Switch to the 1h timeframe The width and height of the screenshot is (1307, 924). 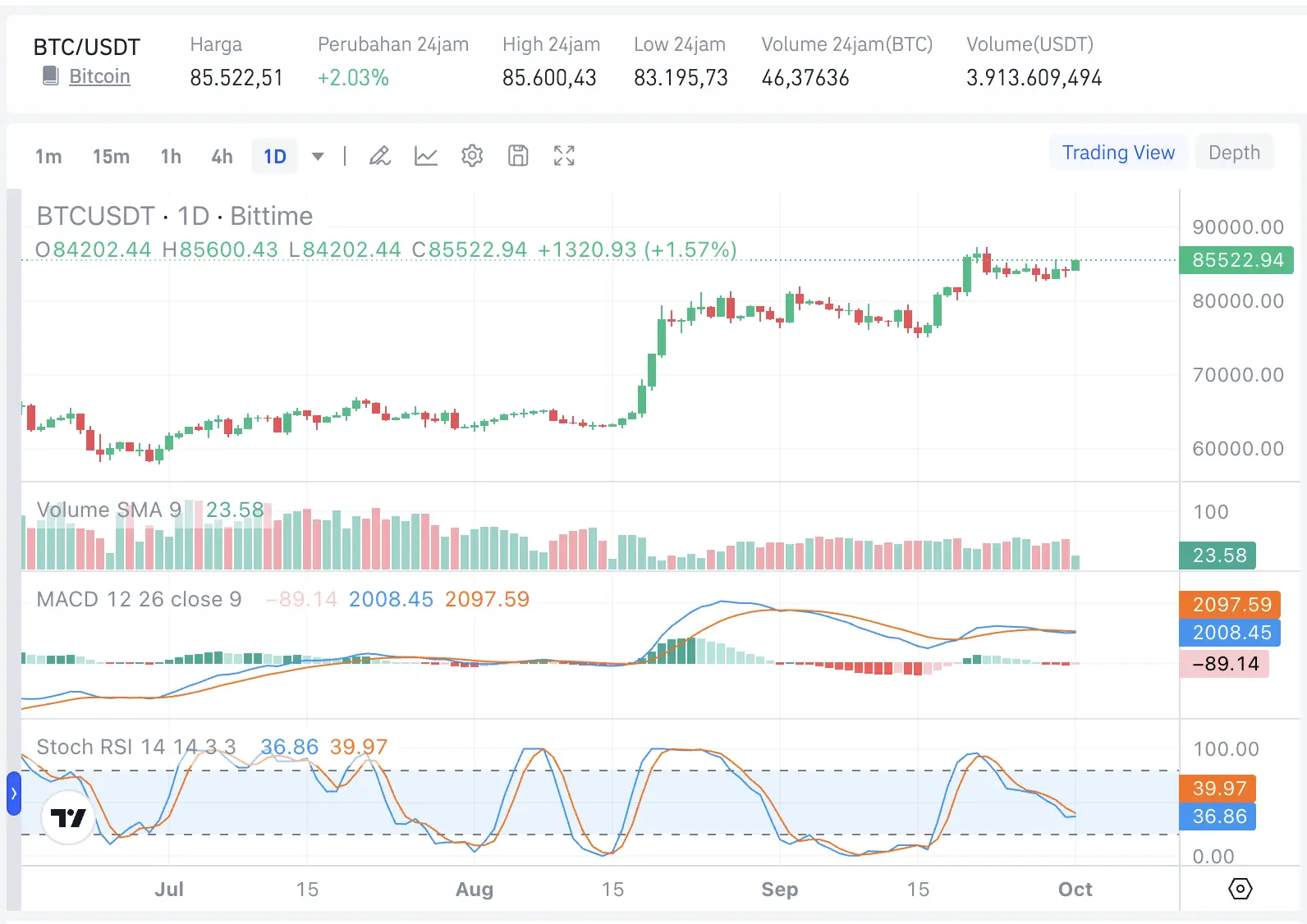click(x=171, y=156)
